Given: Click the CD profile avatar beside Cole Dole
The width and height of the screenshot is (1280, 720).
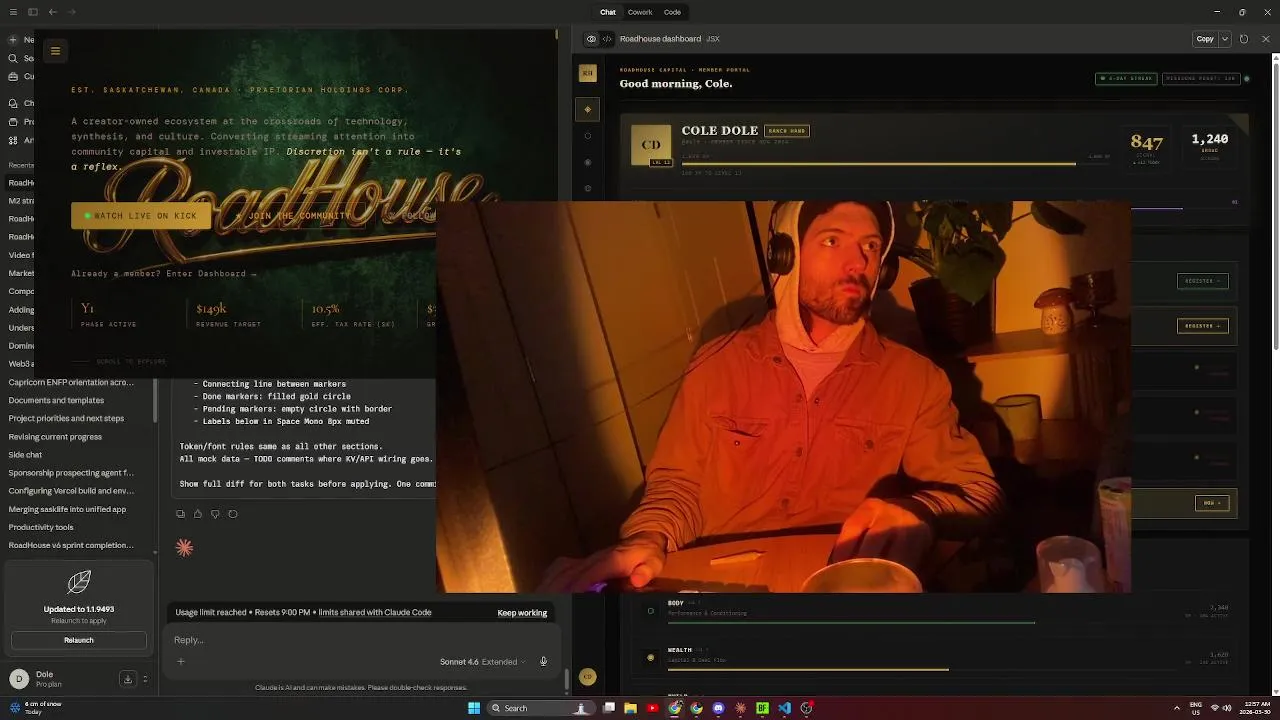Looking at the screenshot, I should click(x=651, y=145).
